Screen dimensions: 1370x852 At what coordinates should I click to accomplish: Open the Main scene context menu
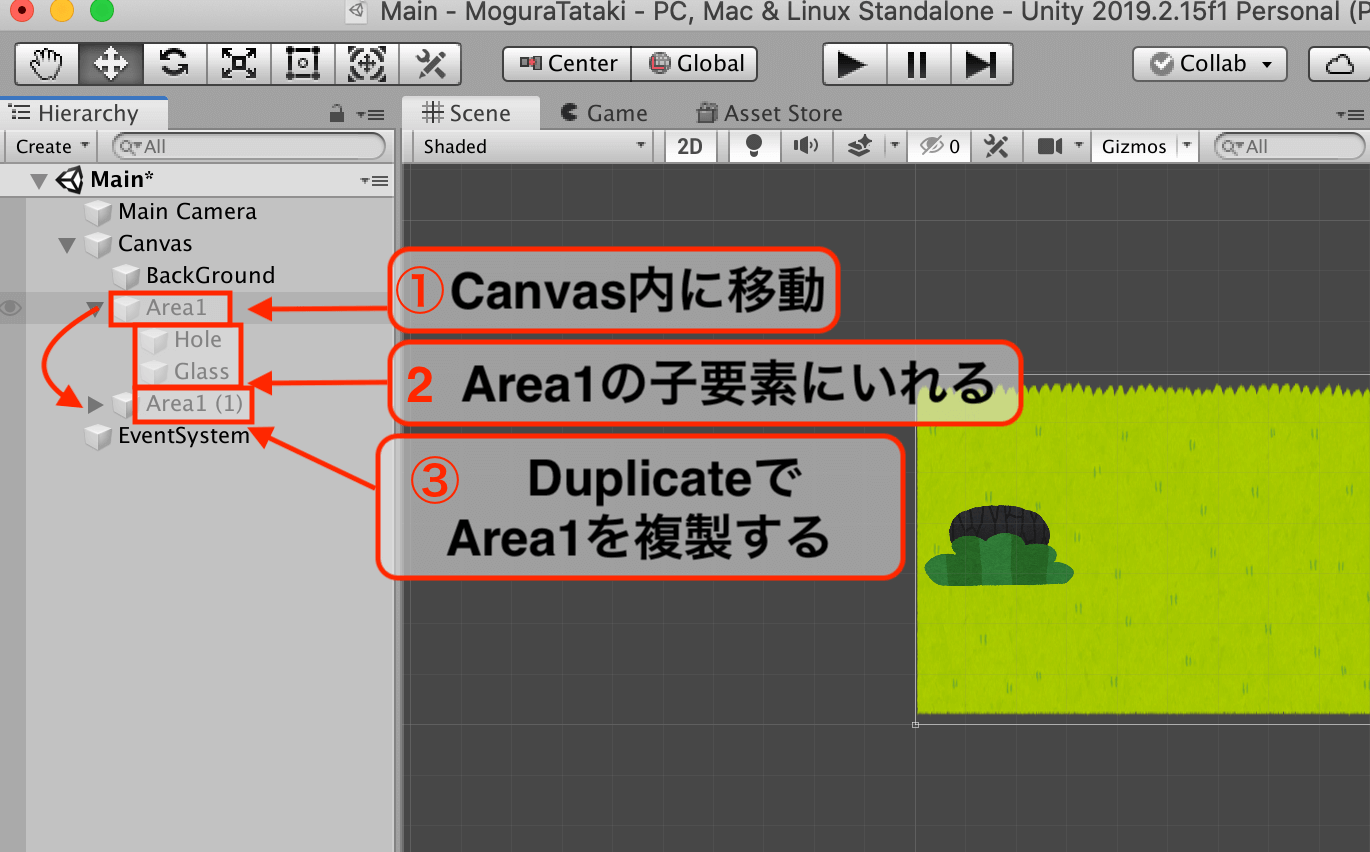[374, 181]
